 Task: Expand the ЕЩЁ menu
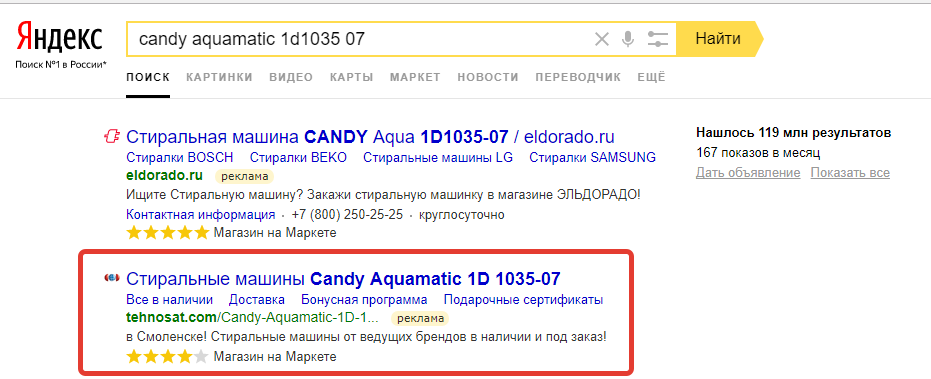651,77
